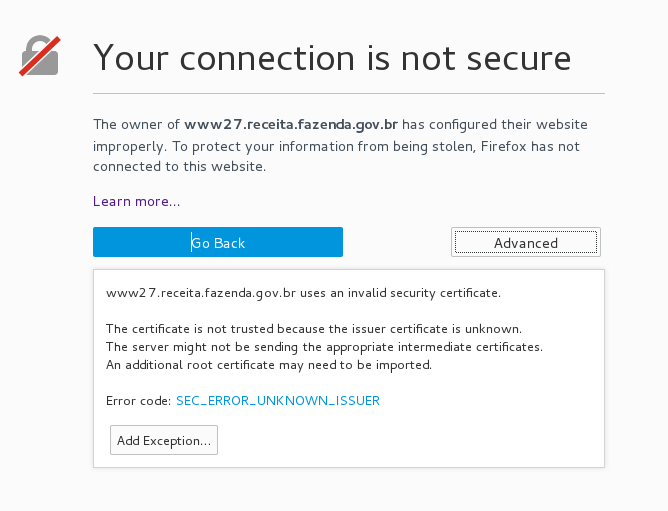Click the "issuer certificate is unknown" sentence

coord(314,329)
